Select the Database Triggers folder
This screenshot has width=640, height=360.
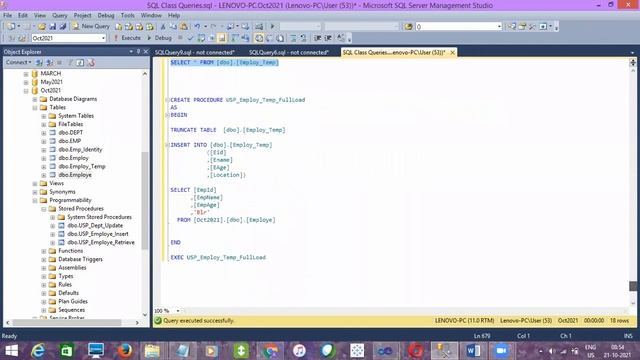point(80,259)
